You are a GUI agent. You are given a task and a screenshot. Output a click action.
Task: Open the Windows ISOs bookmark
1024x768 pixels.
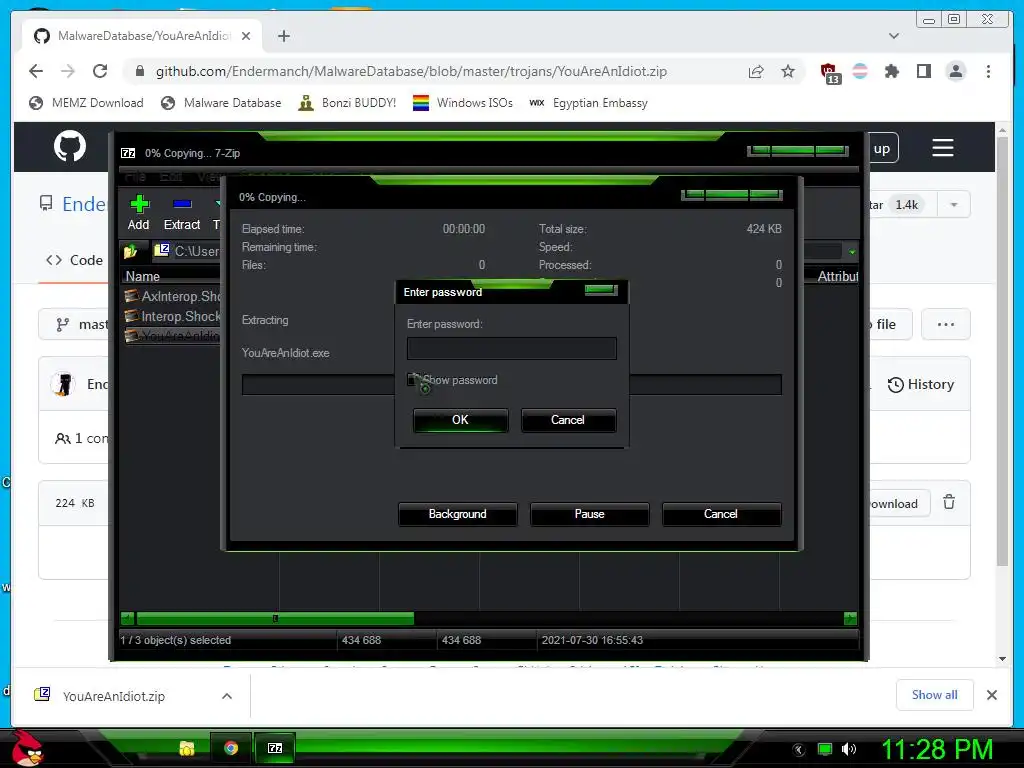click(x=463, y=103)
